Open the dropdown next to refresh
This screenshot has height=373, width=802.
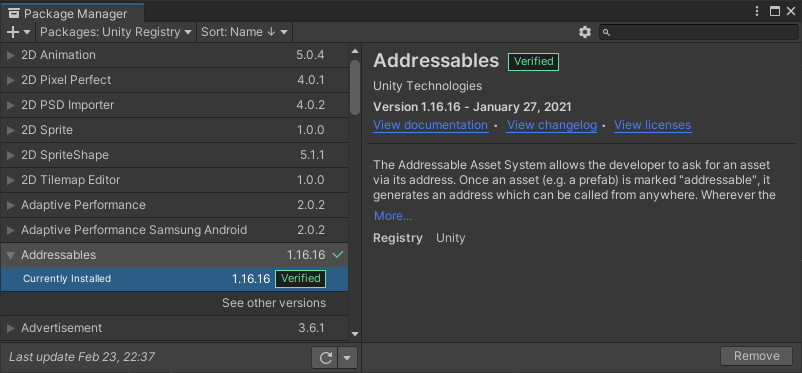(347, 358)
